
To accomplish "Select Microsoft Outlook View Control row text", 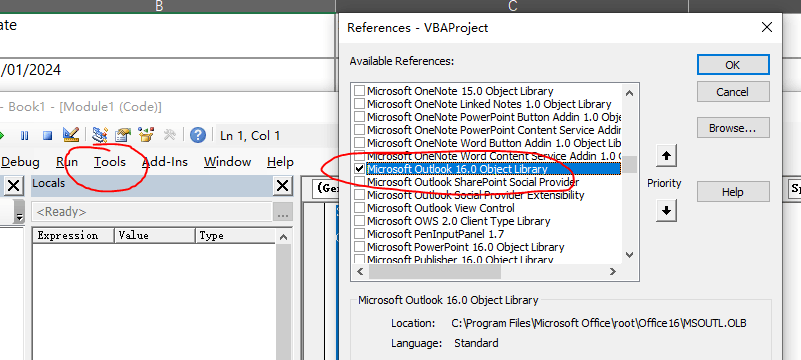I will click(440, 208).
